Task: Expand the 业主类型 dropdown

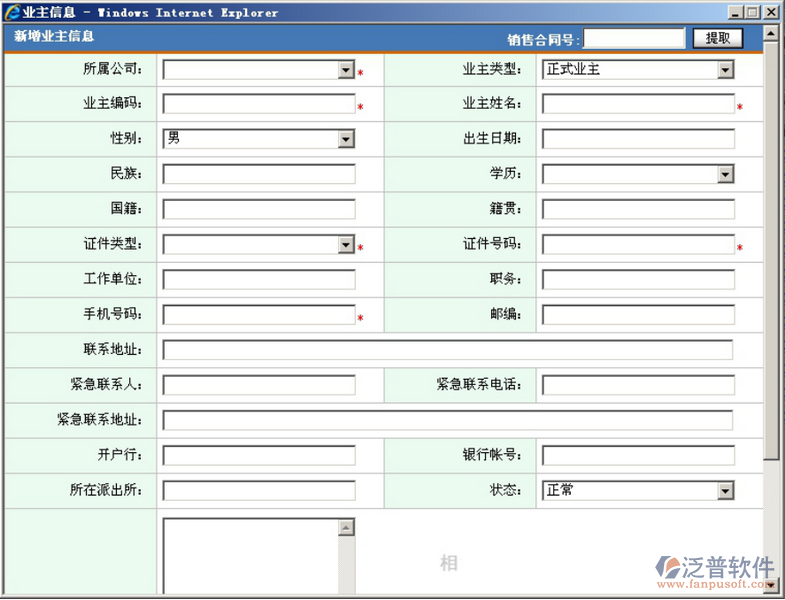Action: point(725,70)
